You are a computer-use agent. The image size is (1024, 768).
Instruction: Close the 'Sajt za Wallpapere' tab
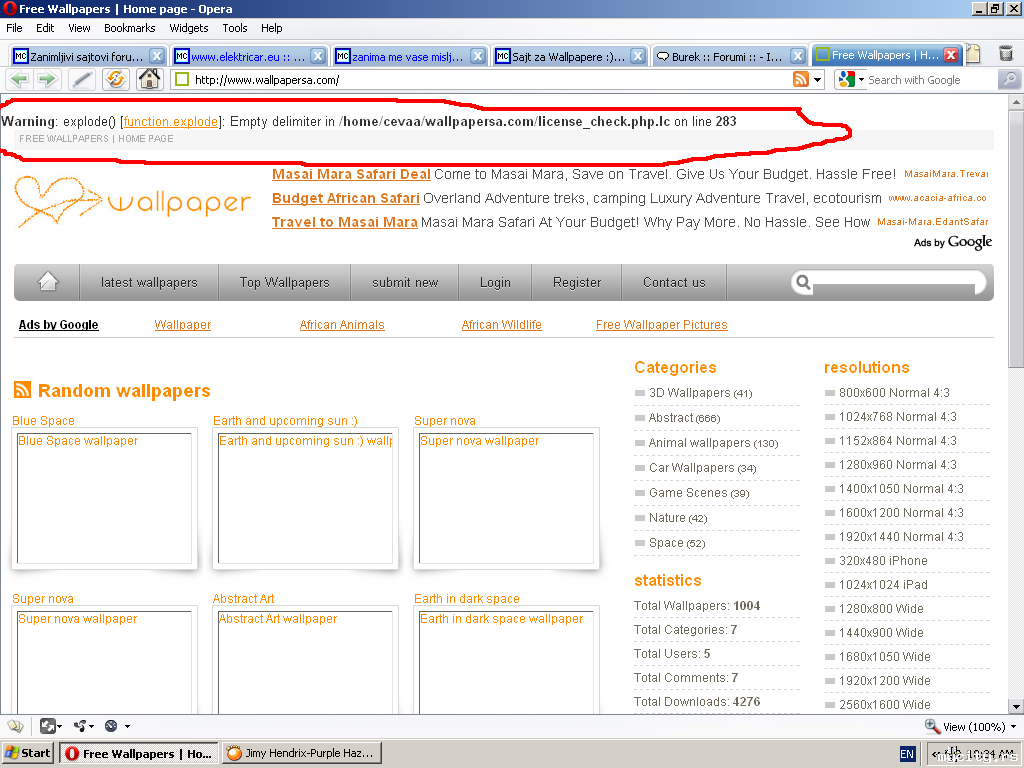click(x=638, y=56)
